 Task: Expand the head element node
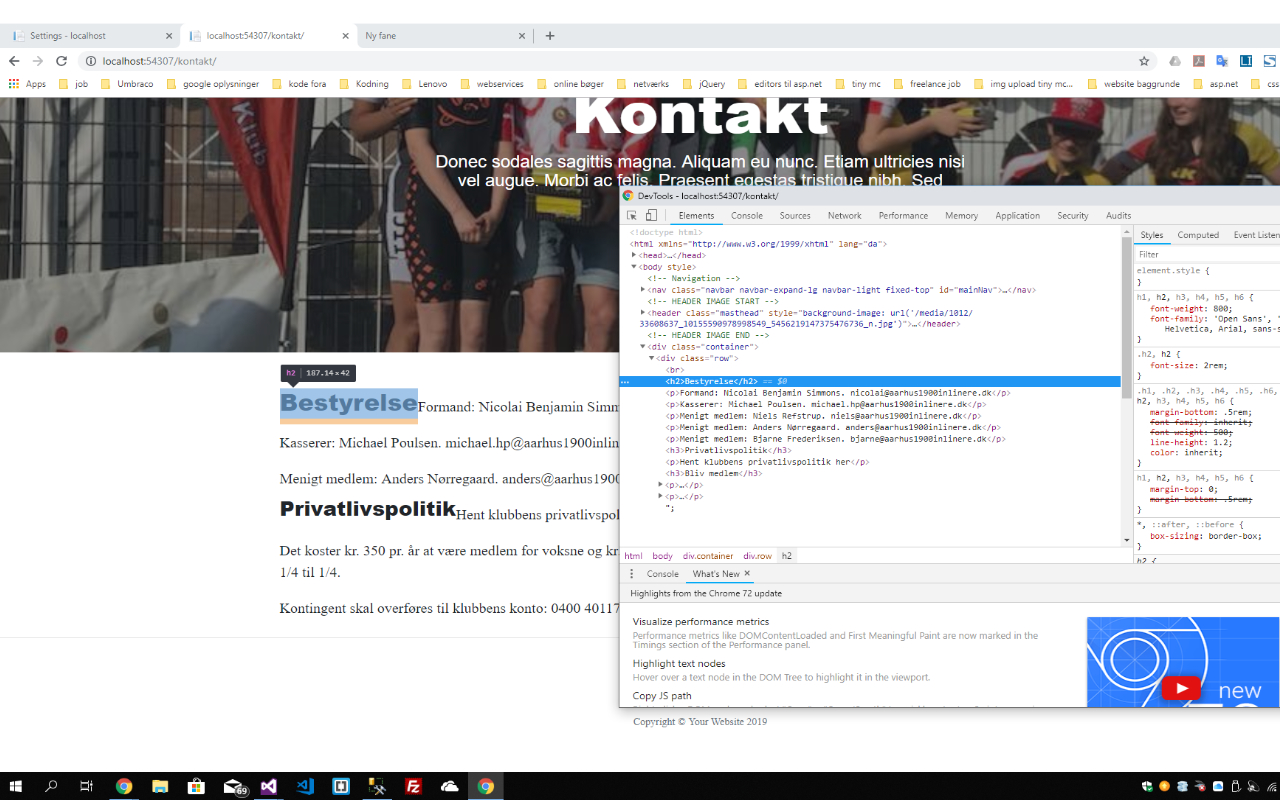pyautogui.click(x=634, y=255)
